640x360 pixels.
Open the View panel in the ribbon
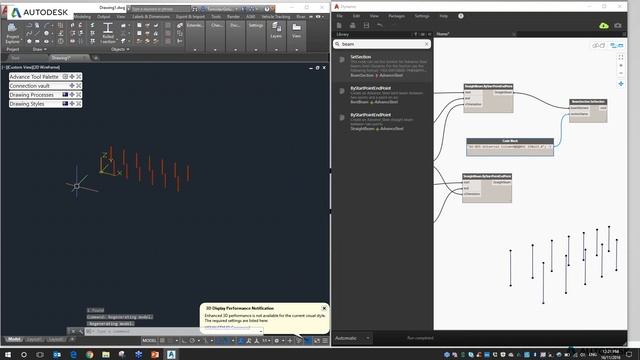click(x=296, y=30)
